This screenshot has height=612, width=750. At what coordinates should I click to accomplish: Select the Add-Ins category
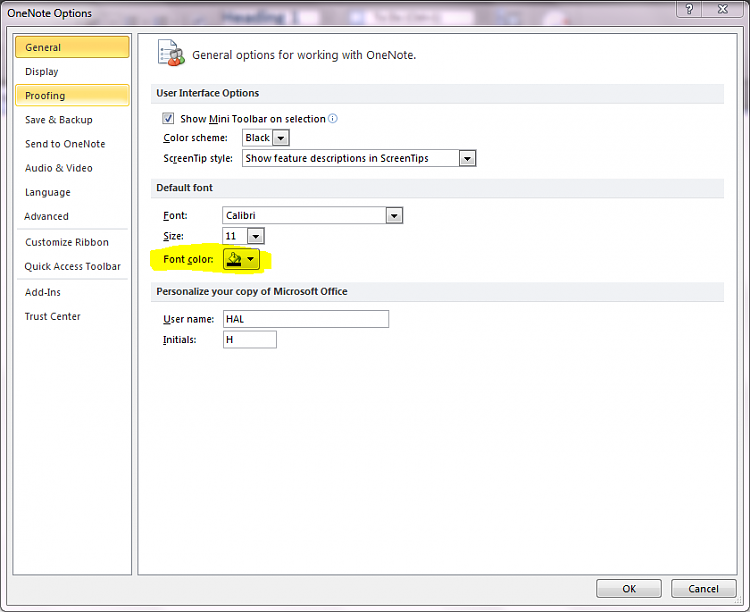click(x=72, y=292)
